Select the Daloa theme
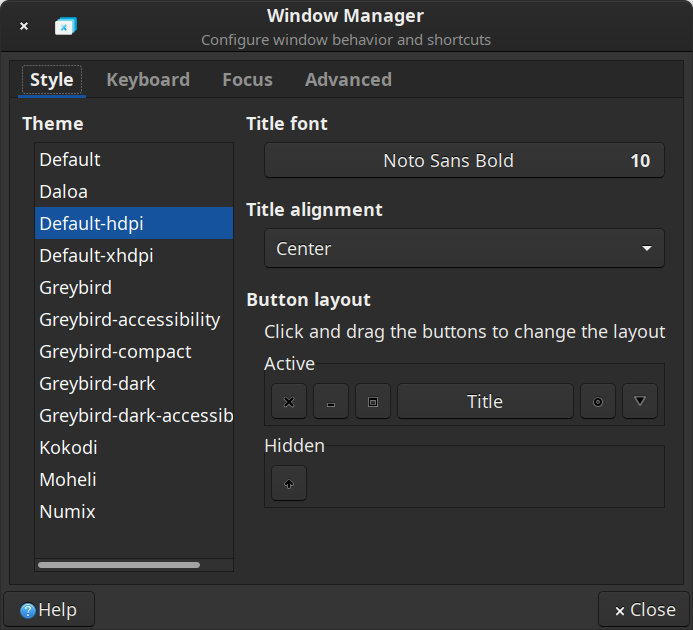Viewport: 693px width, 630px height. pos(64,192)
